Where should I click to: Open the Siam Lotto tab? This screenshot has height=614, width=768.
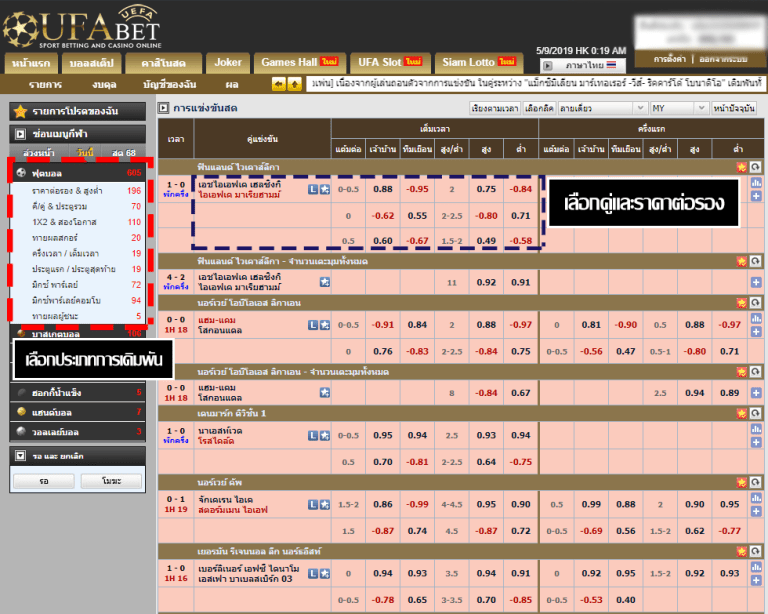coord(479,63)
